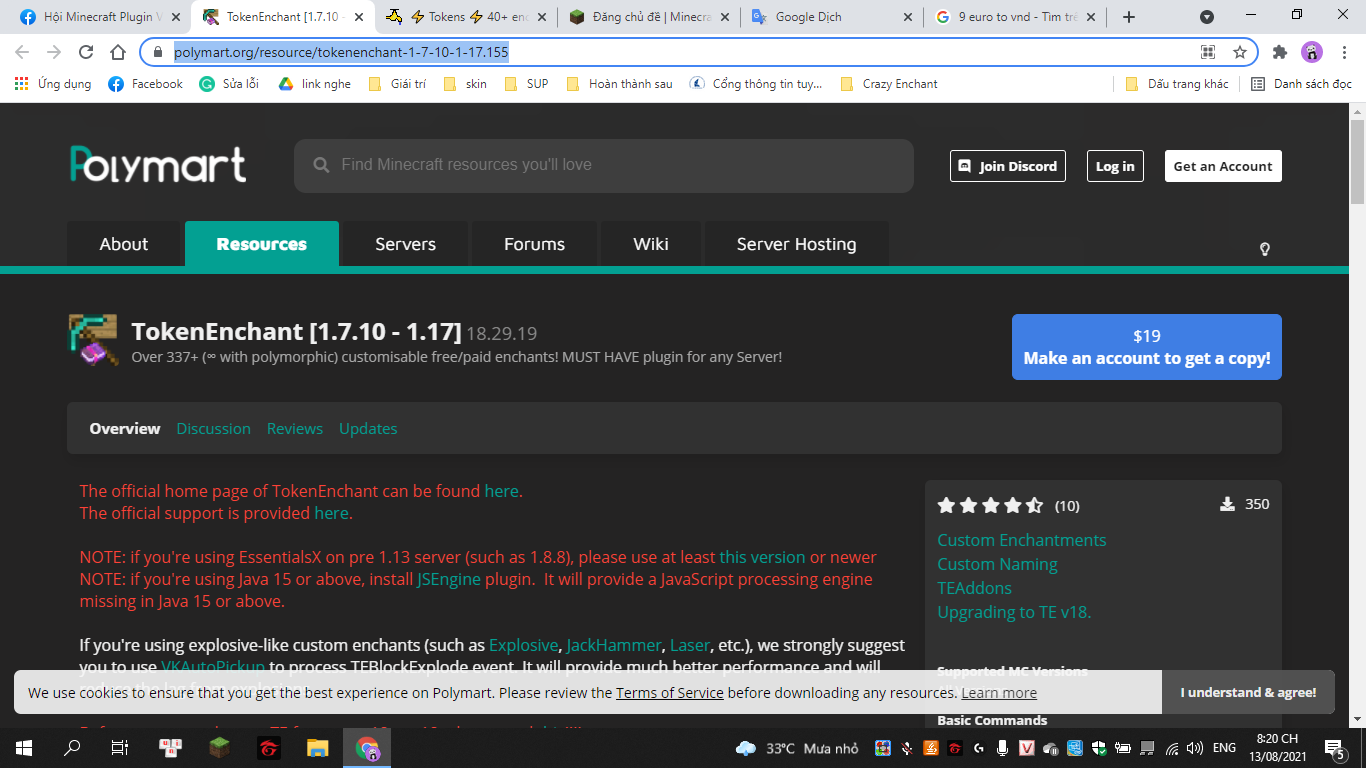Open Task View on the taskbar
This screenshot has width=1366, height=768.
click(x=119, y=747)
